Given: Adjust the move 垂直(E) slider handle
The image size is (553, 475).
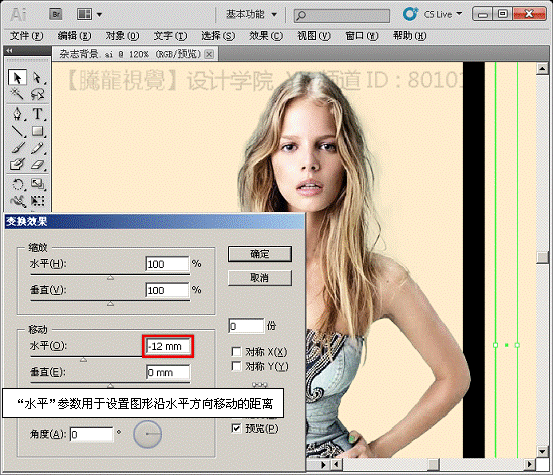Looking at the screenshot, I should point(110,385).
